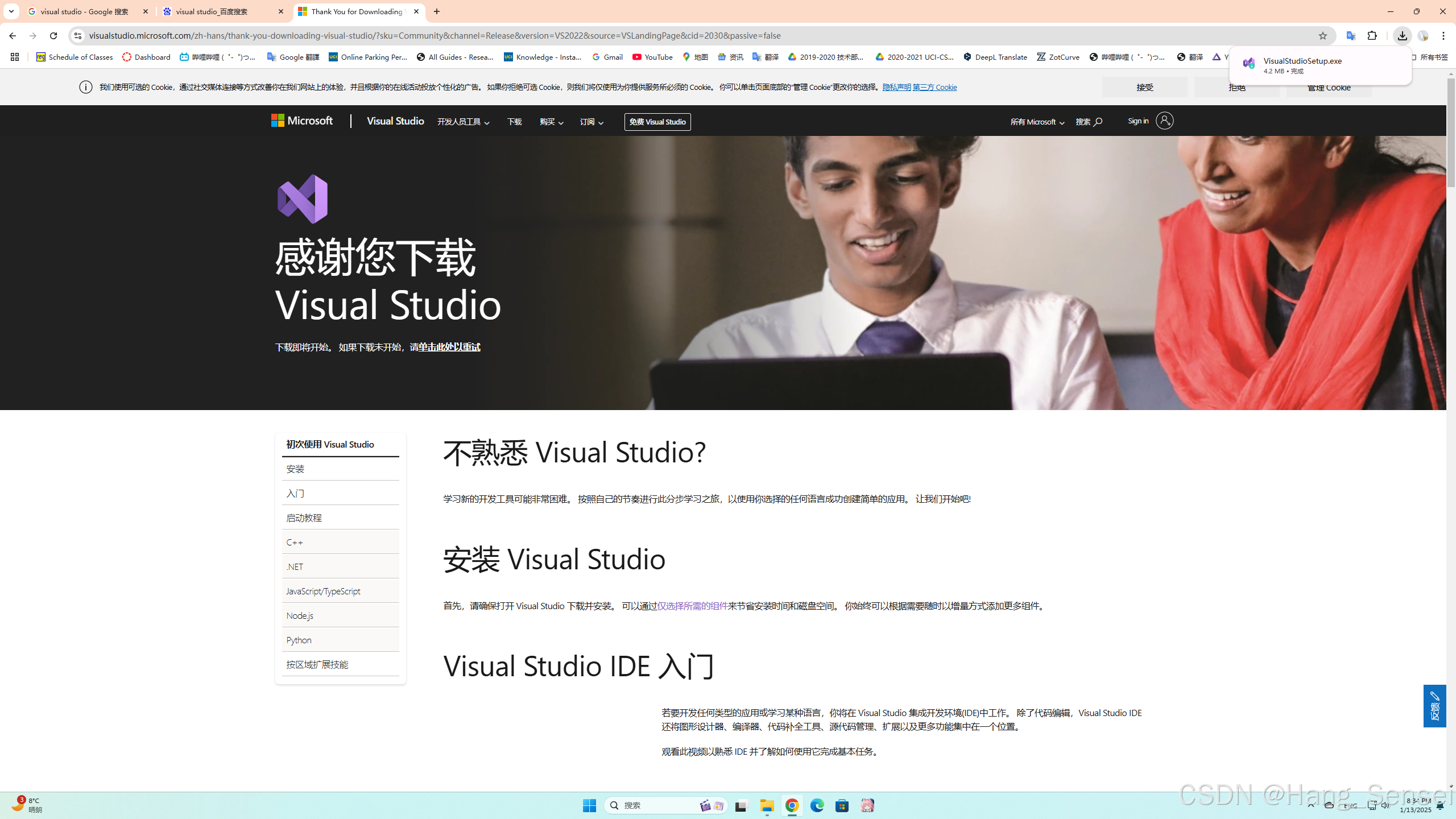Viewport: 1456px width, 819px height.
Task: Click the 免费 Visual Studio button
Action: 657,122
